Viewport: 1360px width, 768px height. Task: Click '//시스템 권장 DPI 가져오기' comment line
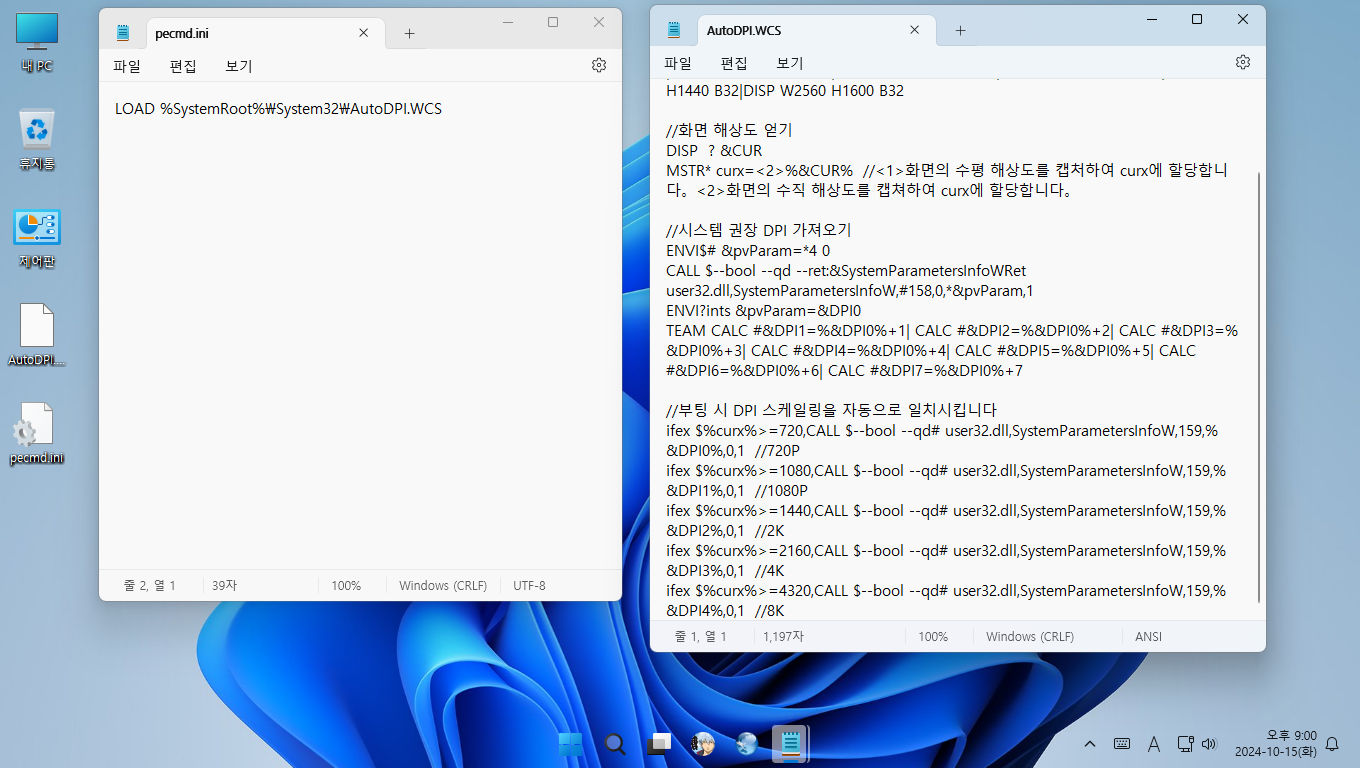point(759,231)
